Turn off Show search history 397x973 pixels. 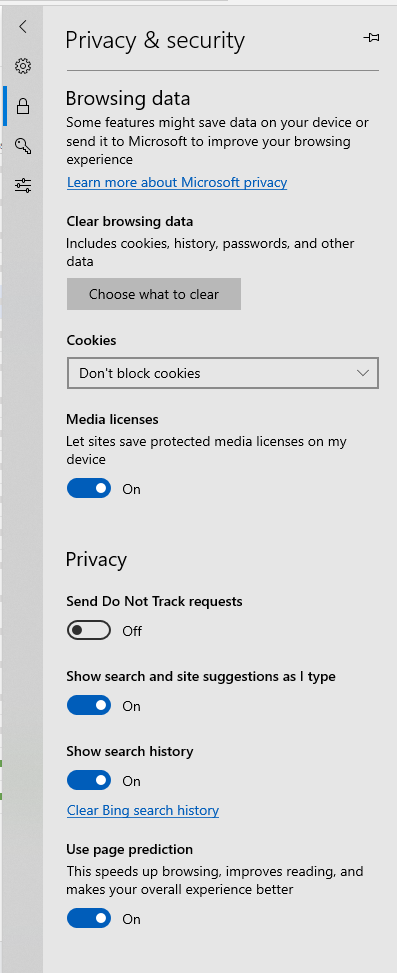[x=89, y=780]
